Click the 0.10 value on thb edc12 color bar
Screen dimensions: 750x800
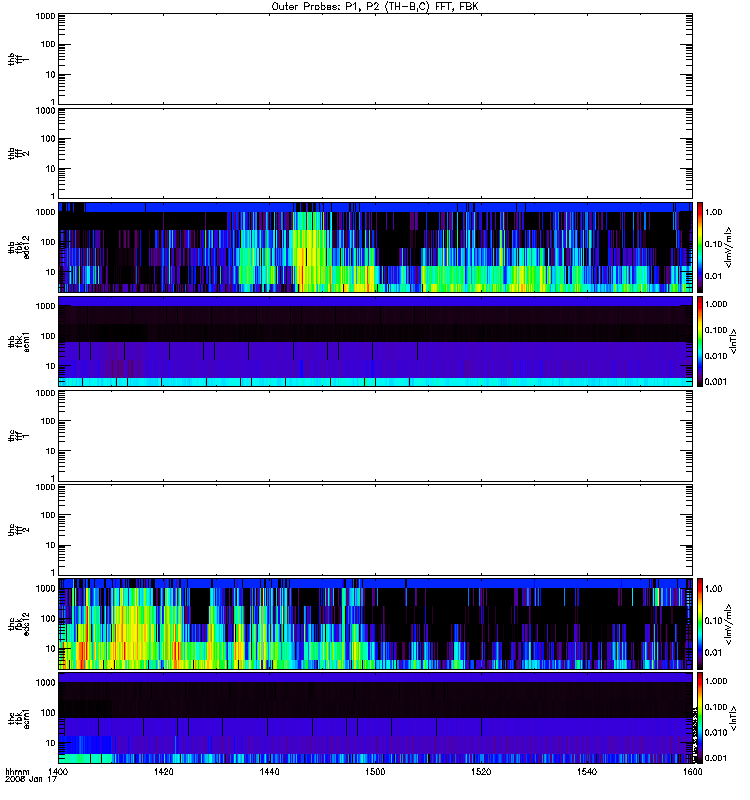[x=713, y=244]
